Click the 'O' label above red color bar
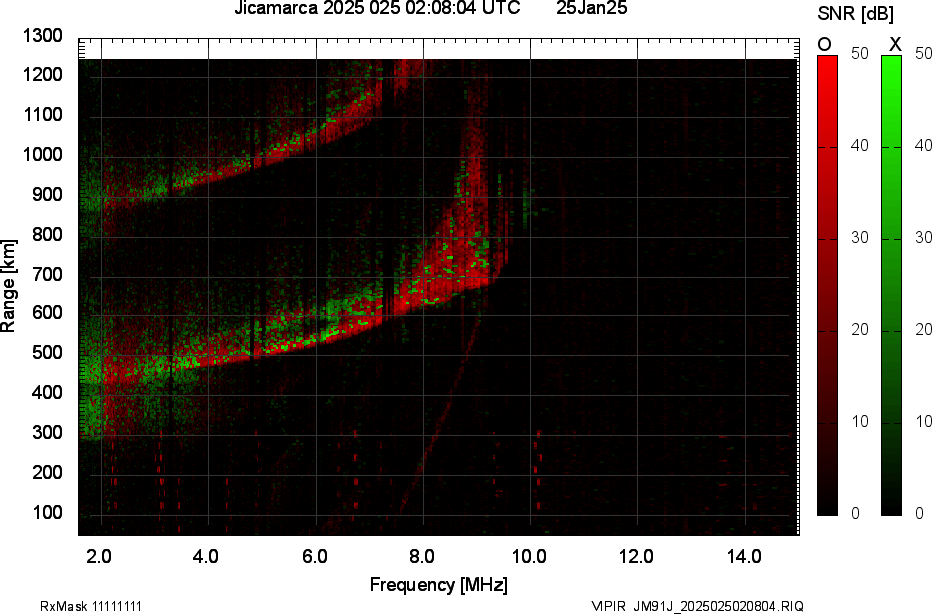The width and height of the screenshot is (932, 614). pyautogui.click(x=824, y=44)
